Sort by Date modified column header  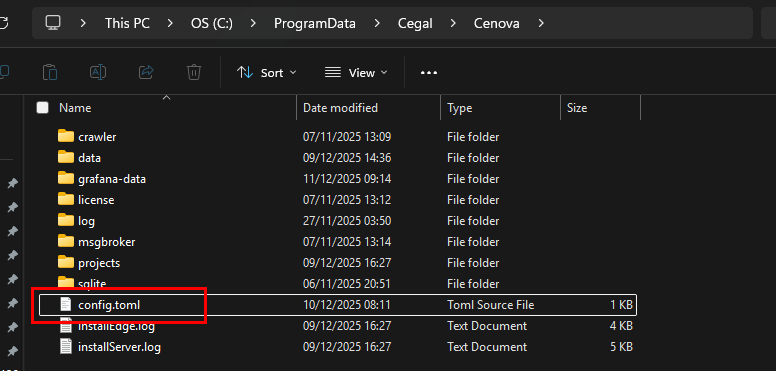pos(340,107)
